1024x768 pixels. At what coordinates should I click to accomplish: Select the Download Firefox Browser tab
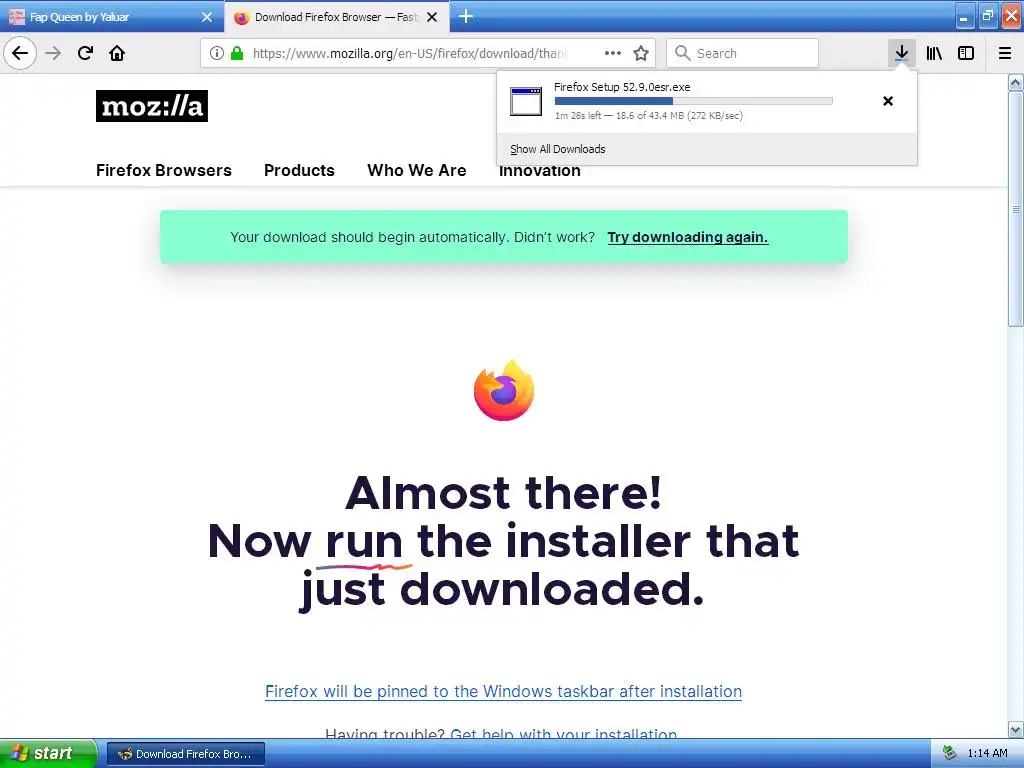coord(336,16)
